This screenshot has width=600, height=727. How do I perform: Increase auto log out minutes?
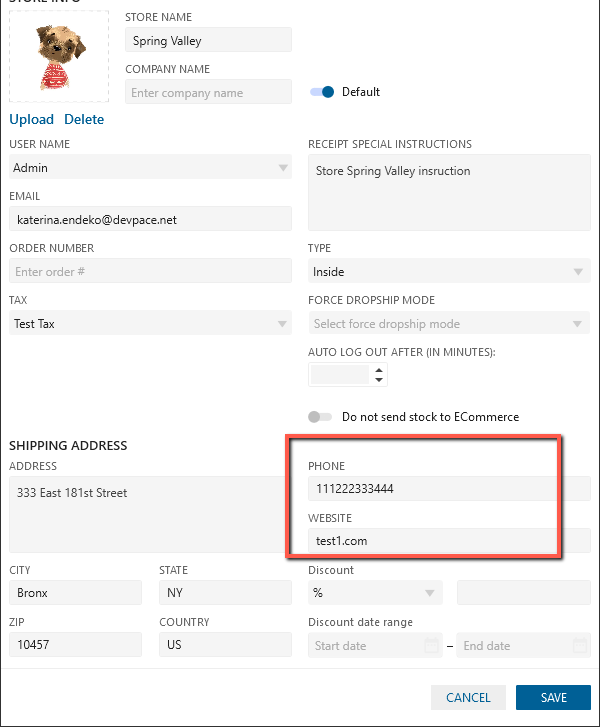[378, 369]
